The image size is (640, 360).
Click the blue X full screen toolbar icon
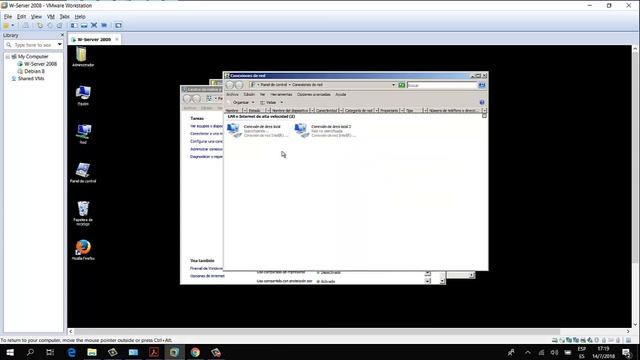94,25
